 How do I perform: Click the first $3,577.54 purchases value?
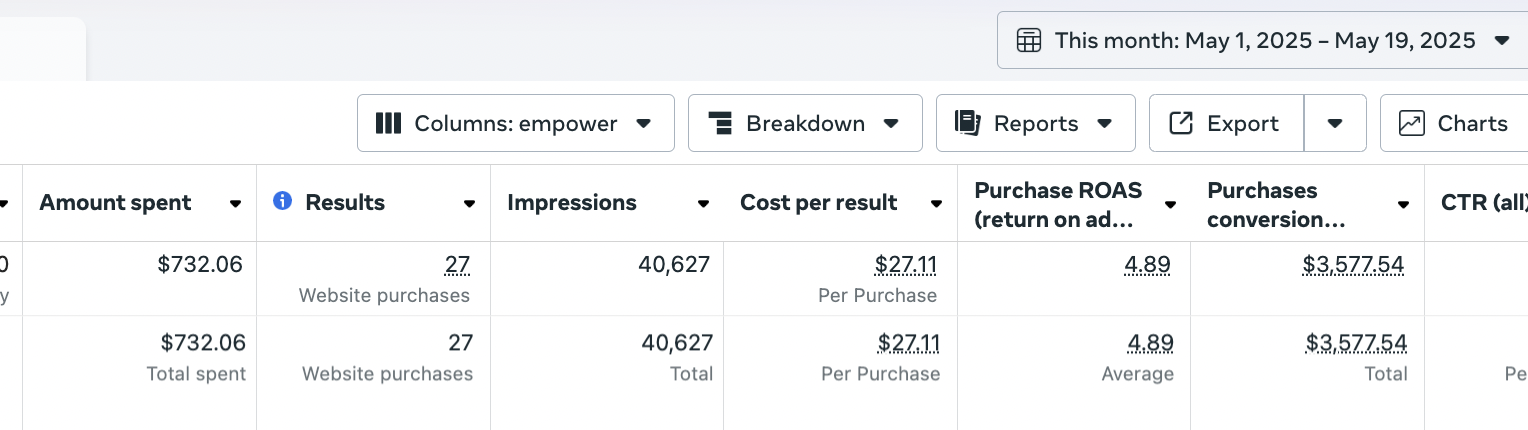[1353, 265]
